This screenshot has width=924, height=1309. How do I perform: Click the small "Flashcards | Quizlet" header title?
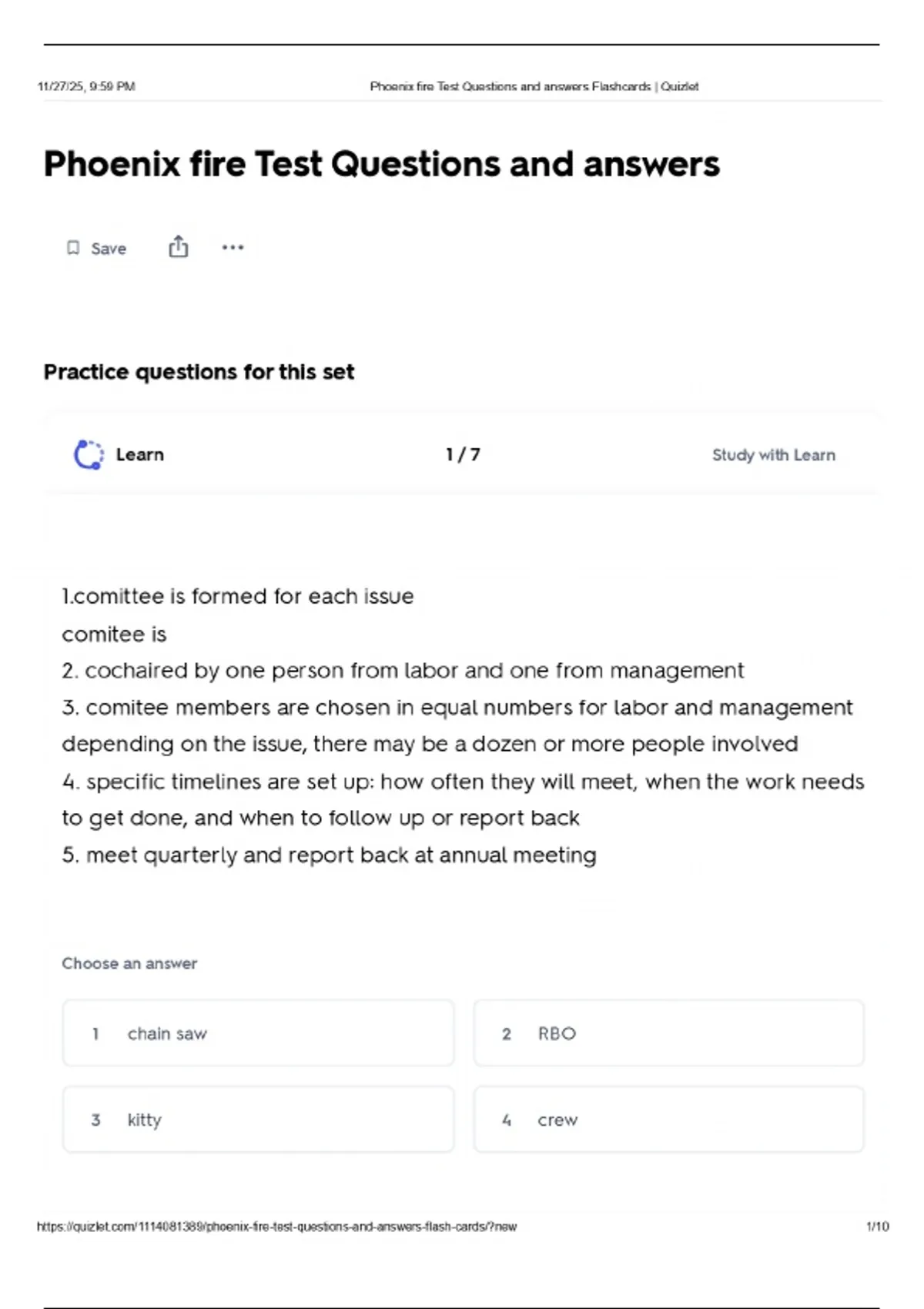(534, 86)
